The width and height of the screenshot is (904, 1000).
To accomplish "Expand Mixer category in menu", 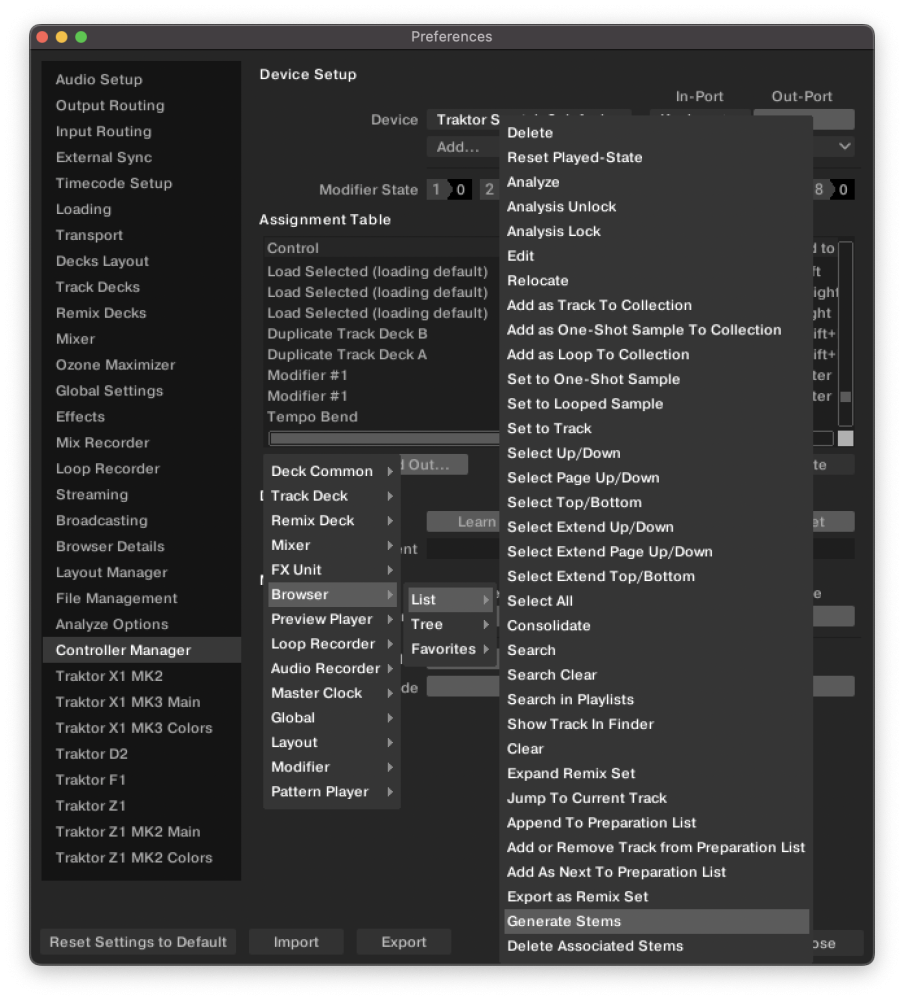I will pyautogui.click(x=332, y=545).
